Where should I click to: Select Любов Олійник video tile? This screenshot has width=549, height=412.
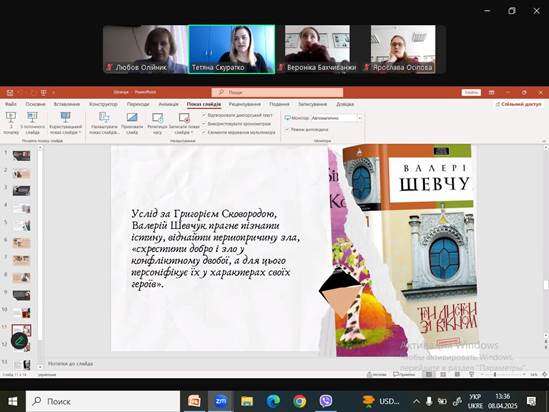click(x=145, y=49)
